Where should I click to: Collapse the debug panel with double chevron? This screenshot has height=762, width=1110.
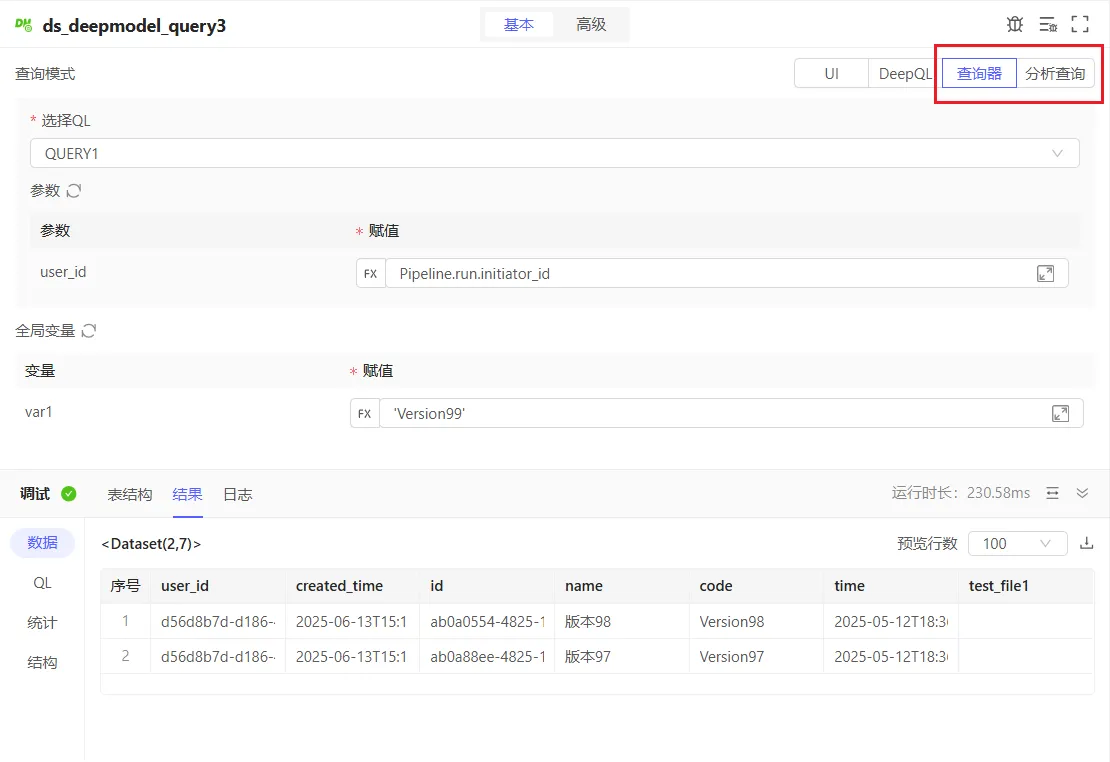pos(1082,493)
